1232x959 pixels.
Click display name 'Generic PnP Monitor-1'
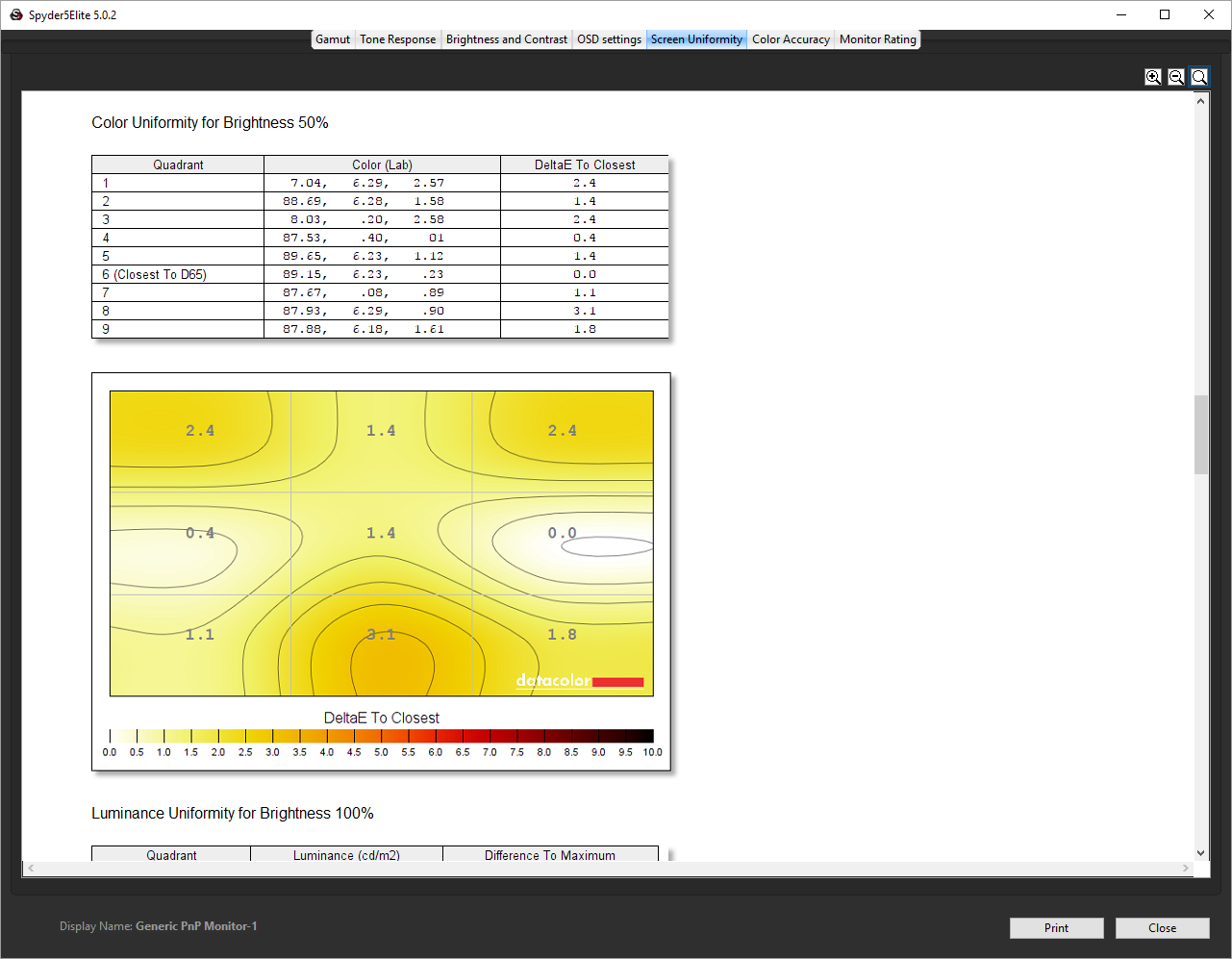coord(196,926)
